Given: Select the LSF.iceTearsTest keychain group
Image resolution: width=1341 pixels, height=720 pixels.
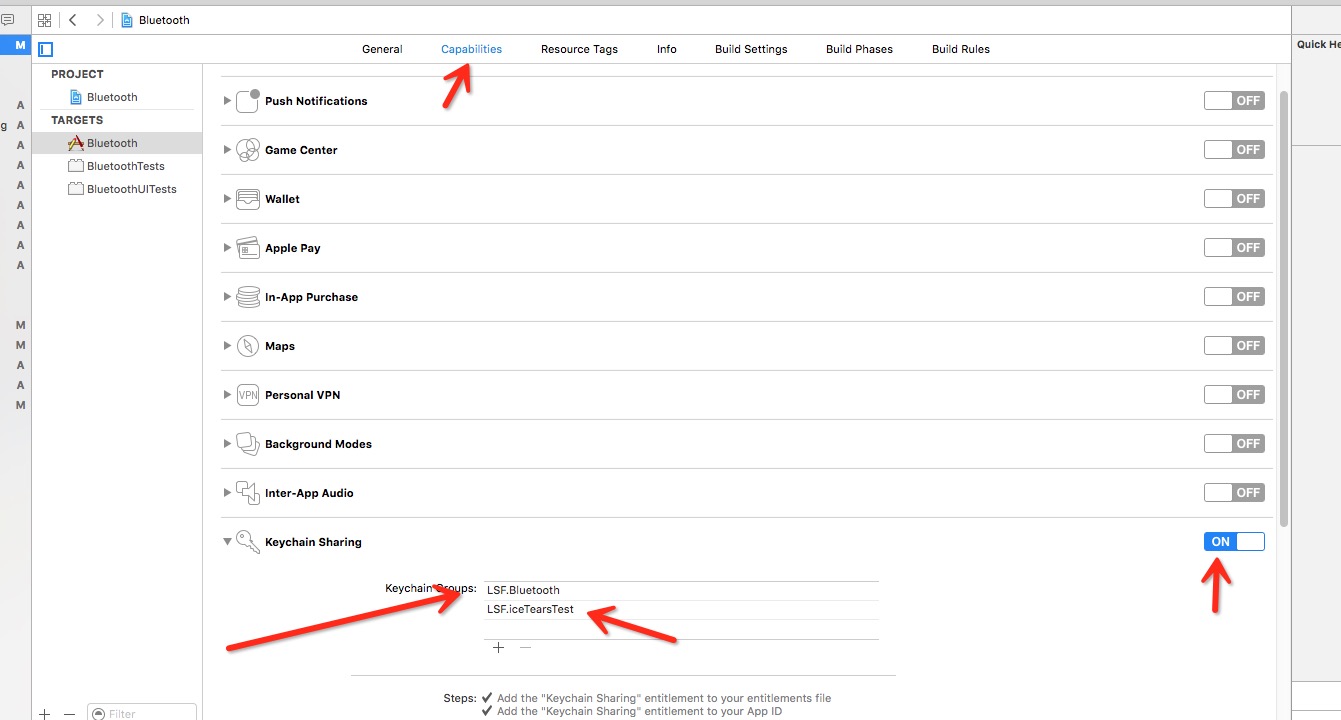Looking at the screenshot, I should tap(681, 609).
